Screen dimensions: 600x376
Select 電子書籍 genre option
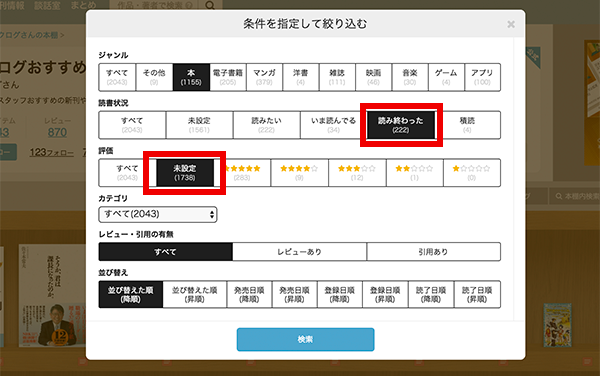click(x=228, y=77)
